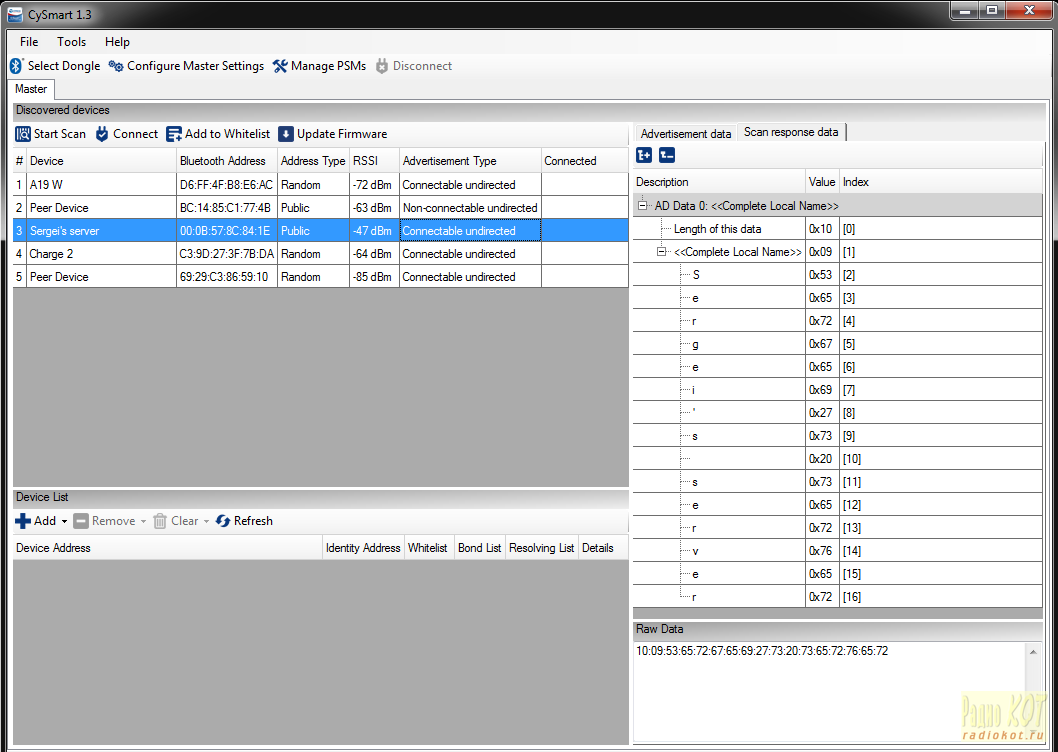Click the Add to Whitelist icon
Image resolution: width=1058 pixels, height=752 pixels.
pyautogui.click(x=174, y=134)
